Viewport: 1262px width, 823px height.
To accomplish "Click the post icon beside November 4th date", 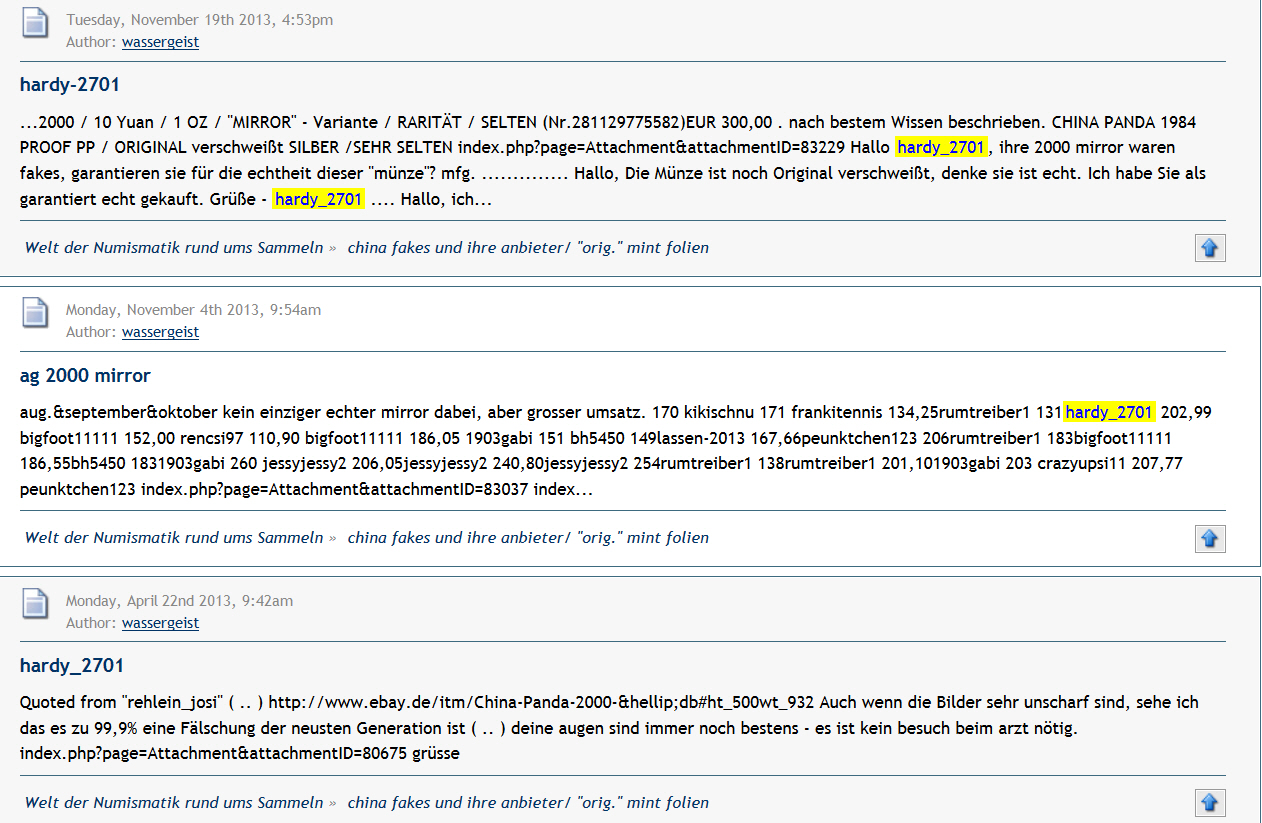I will click(36, 313).
